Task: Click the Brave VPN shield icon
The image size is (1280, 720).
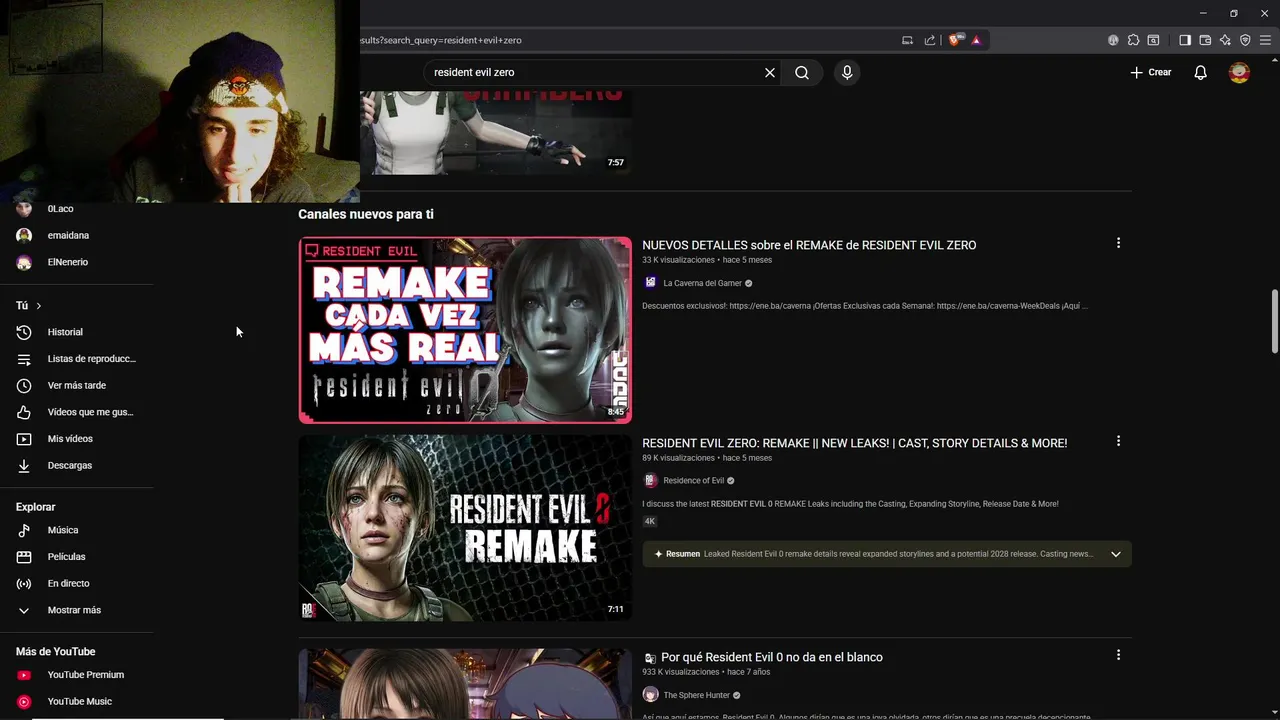Action: click(x=1245, y=40)
